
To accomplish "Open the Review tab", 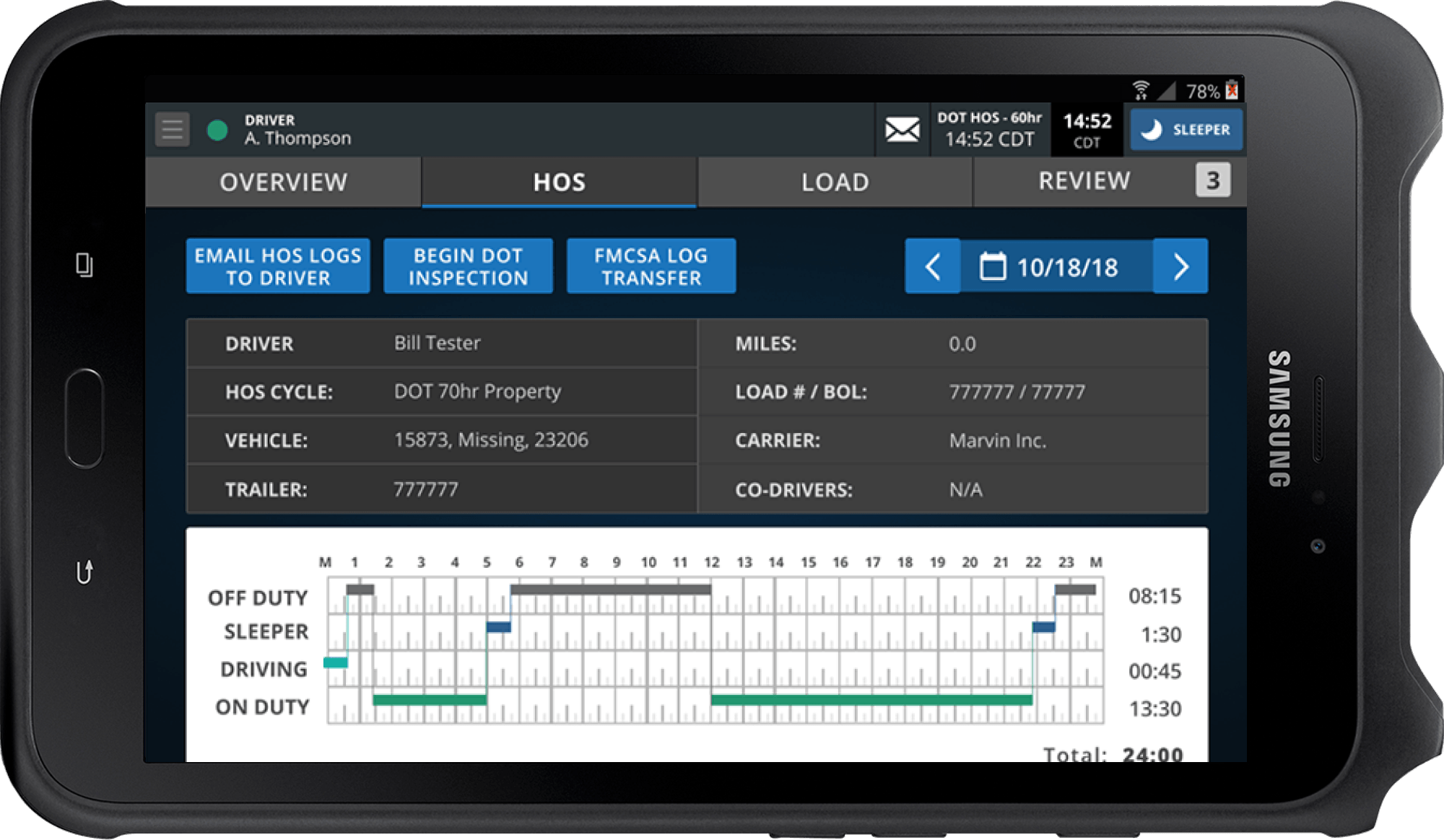I will 1084,181.
